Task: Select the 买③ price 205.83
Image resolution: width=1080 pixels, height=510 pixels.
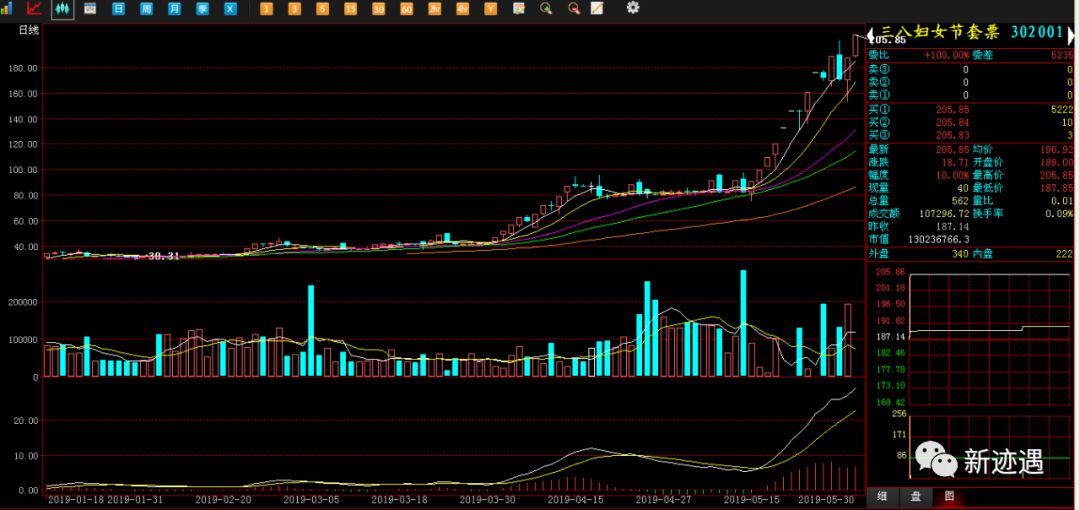Action: click(952, 135)
